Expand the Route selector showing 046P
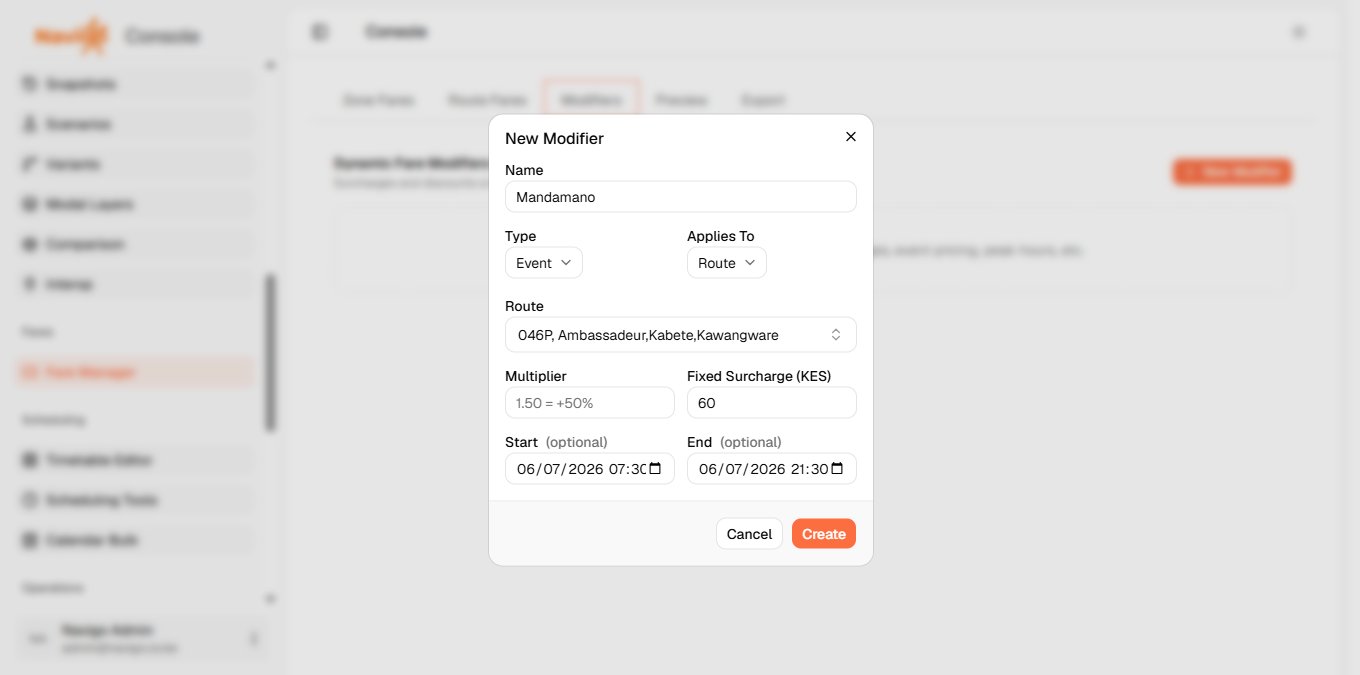The height and width of the screenshot is (675, 1360). pyautogui.click(x=681, y=335)
